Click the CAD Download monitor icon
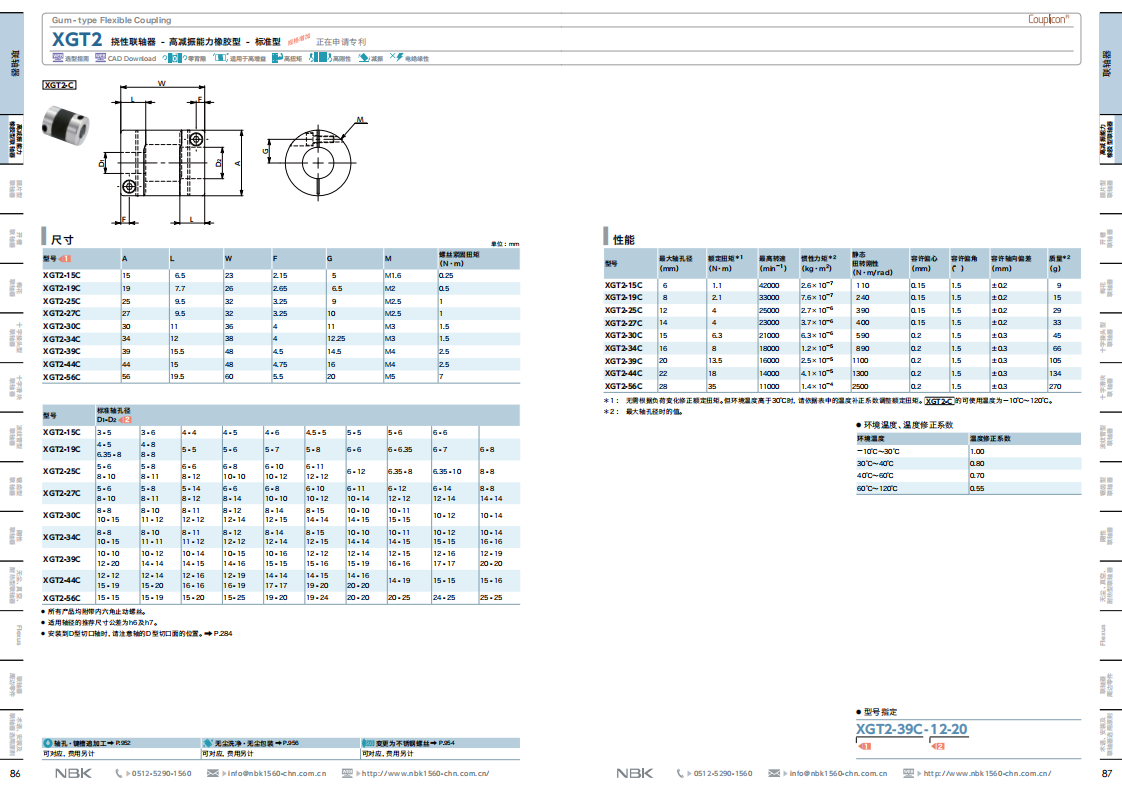 [100, 58]
